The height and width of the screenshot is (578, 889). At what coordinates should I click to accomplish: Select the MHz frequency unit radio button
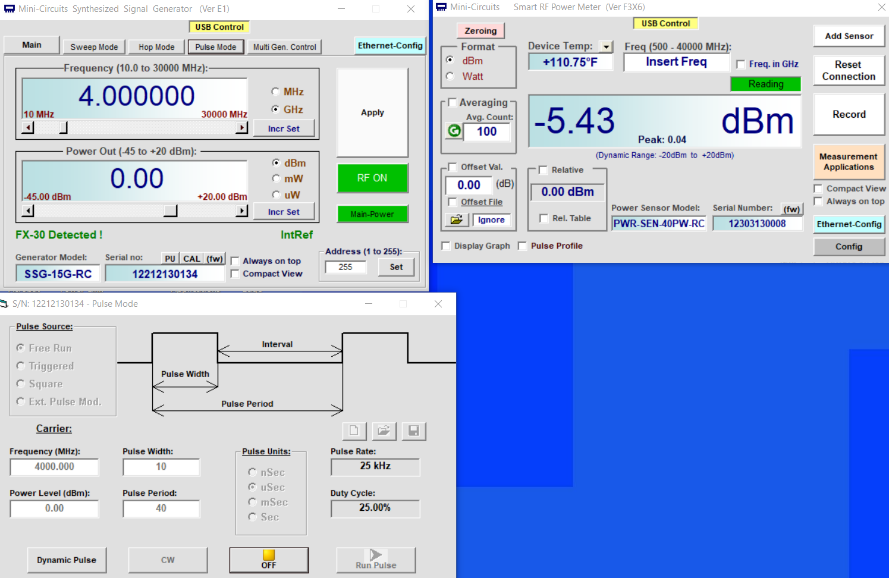point(276,91)
